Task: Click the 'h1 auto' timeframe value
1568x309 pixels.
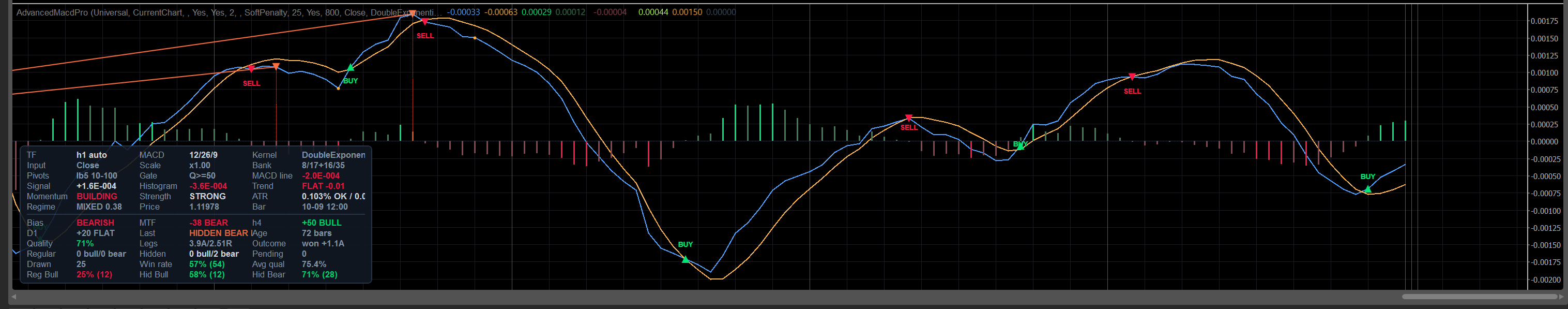Action: [x=92, y=155]
